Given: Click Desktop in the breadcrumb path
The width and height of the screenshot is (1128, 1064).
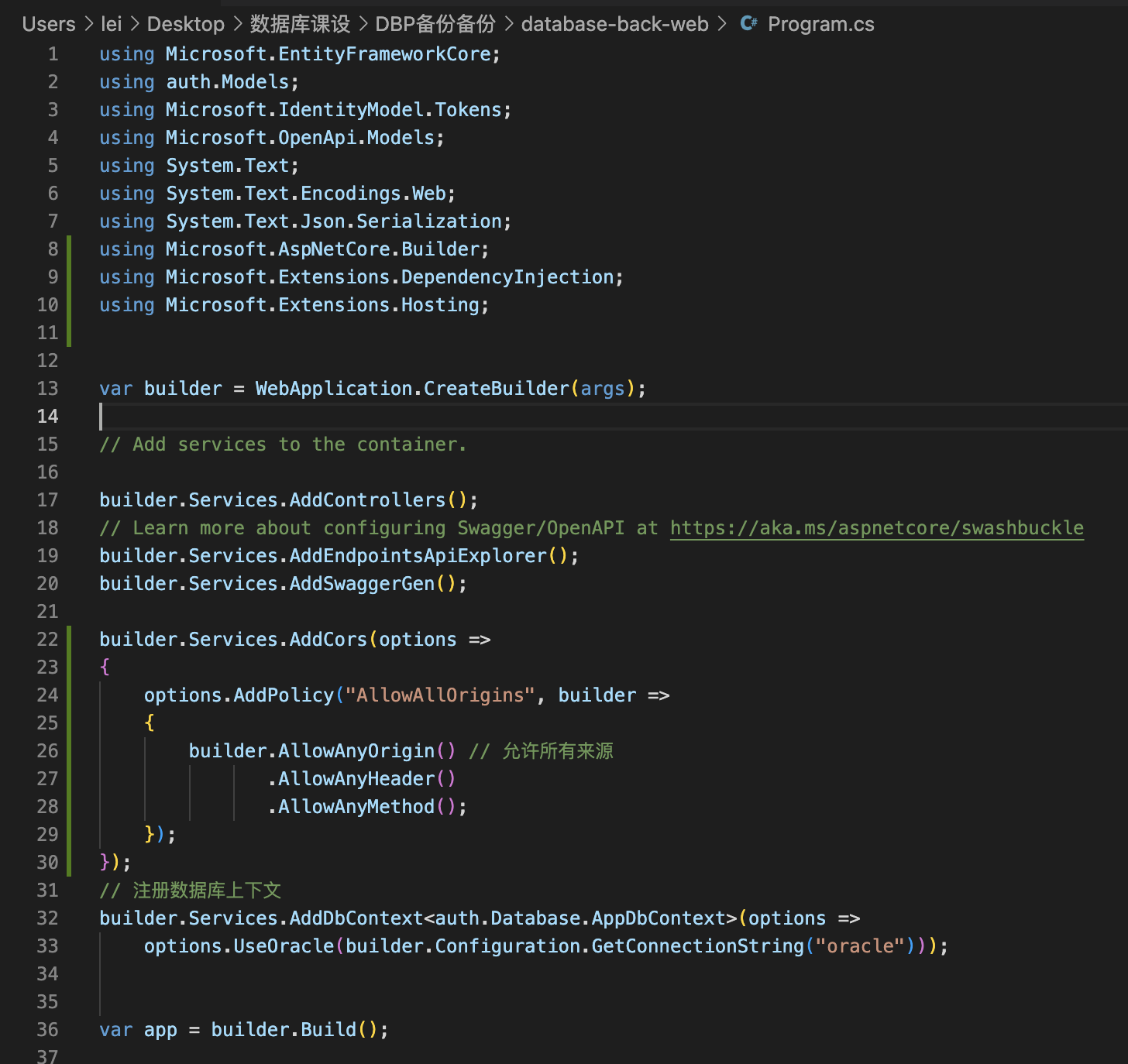Looking at the screenshot, I should pyautogui.click(x=185, y=24).
